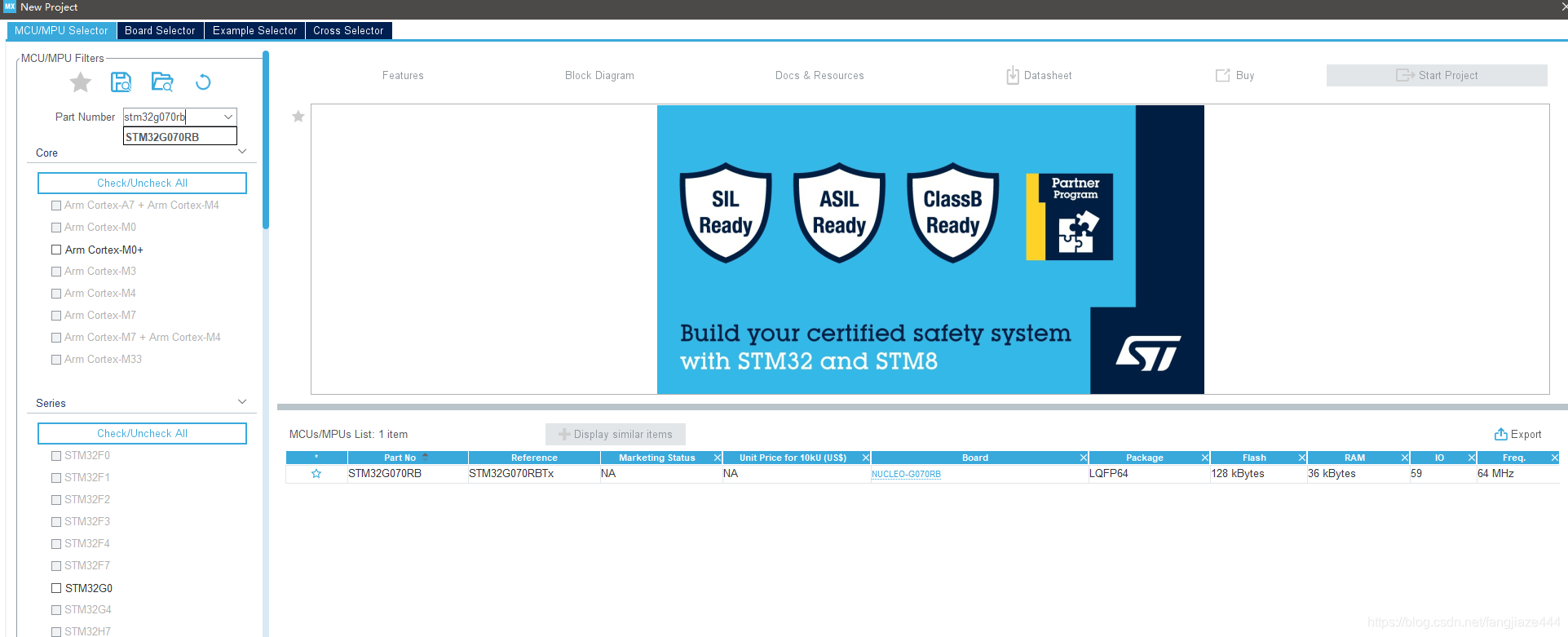Screen dimensions: 1568x637
Task: Favorite the STM32G070RB row star
Action: [x=316, y=474]
